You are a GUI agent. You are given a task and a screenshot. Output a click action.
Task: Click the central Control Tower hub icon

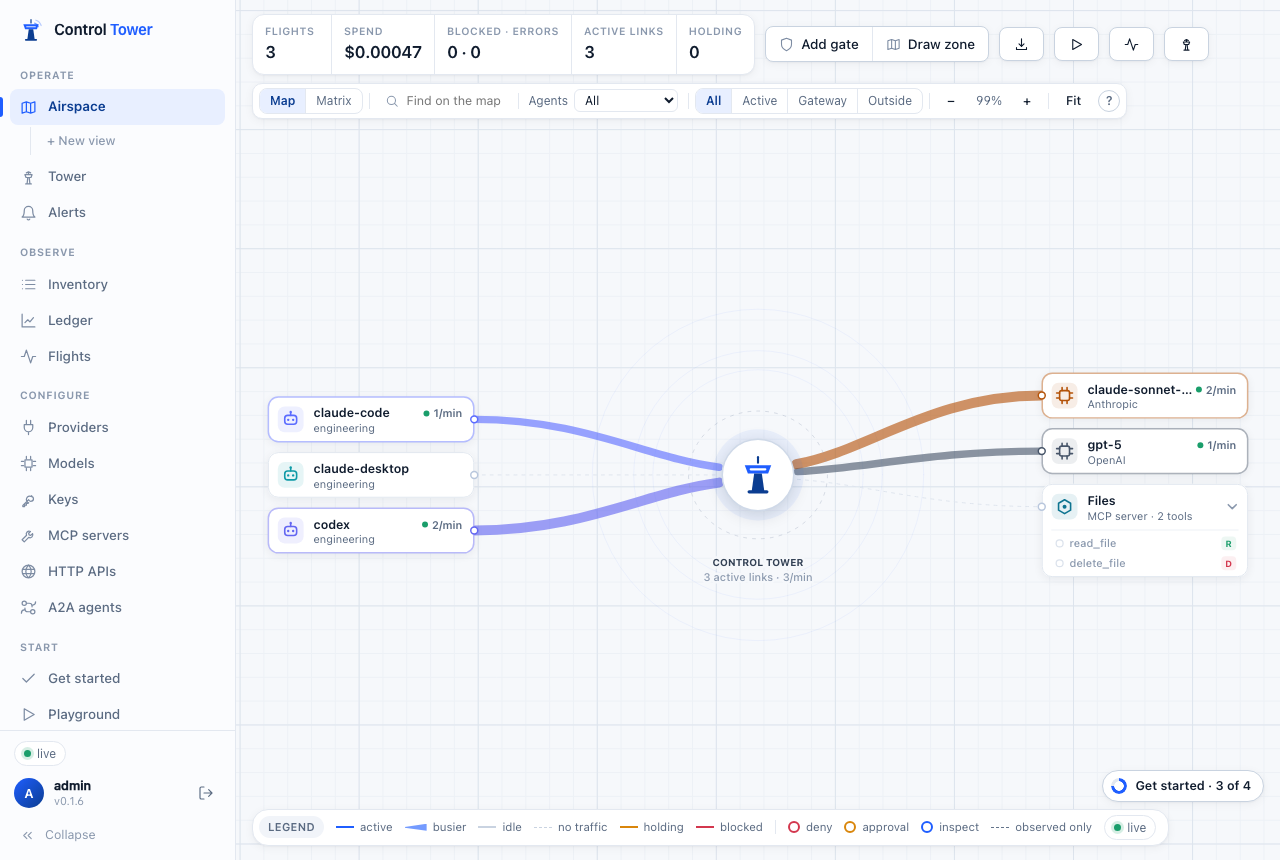point(758,475)
